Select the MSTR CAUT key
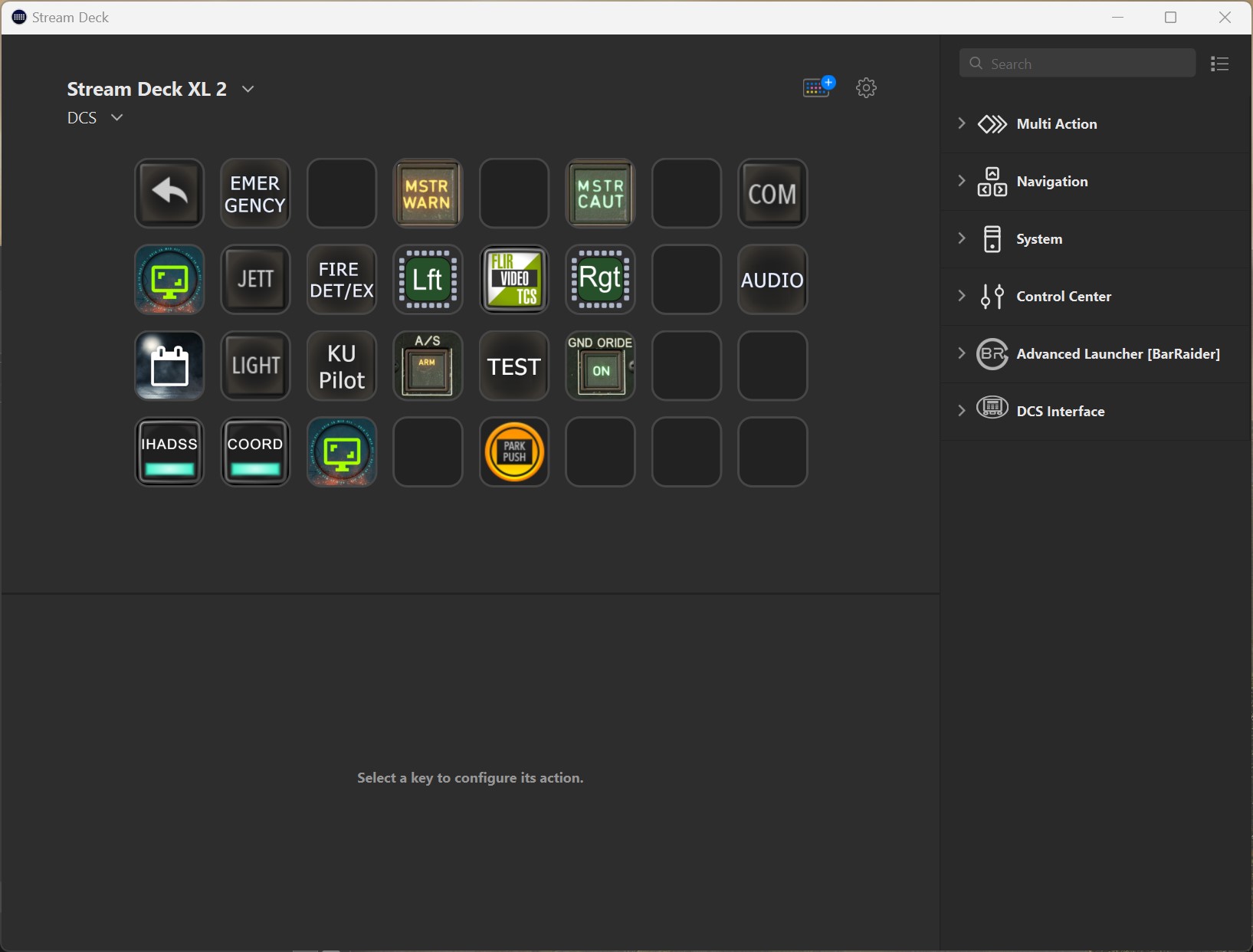 [x=600, y=193]
